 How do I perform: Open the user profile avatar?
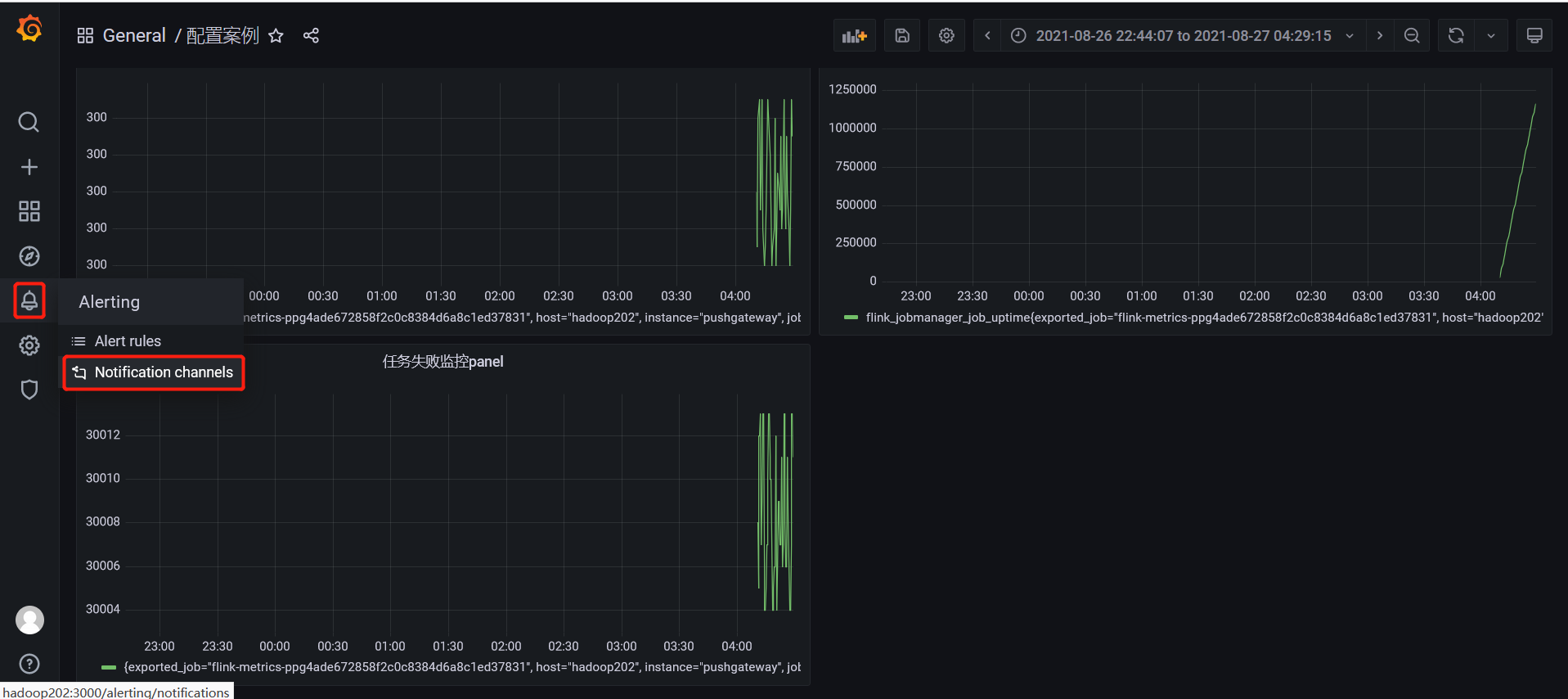click(29, 620)
